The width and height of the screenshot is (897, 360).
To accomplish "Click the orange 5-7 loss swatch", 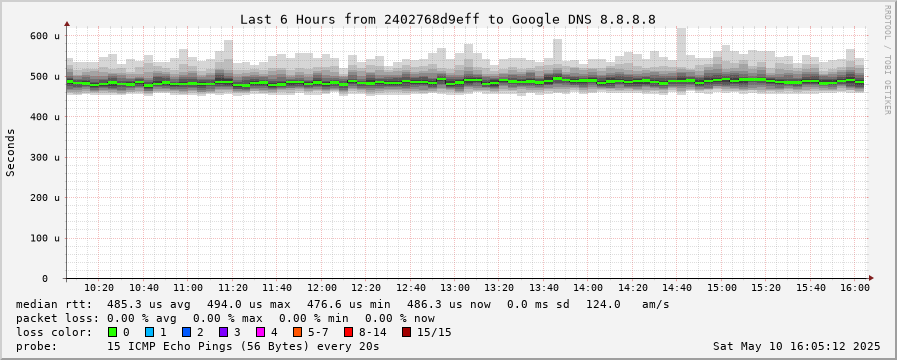I will tap(297, 332).
